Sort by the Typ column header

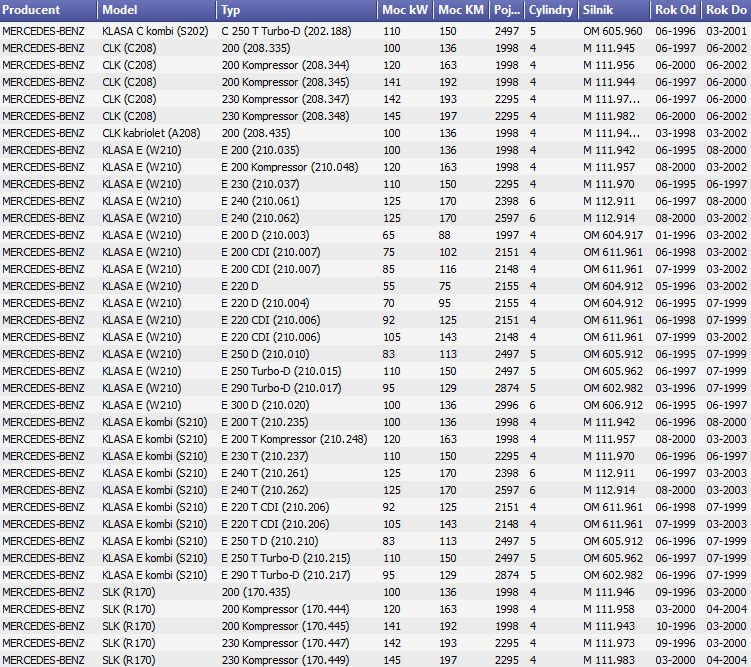[297, 10]
